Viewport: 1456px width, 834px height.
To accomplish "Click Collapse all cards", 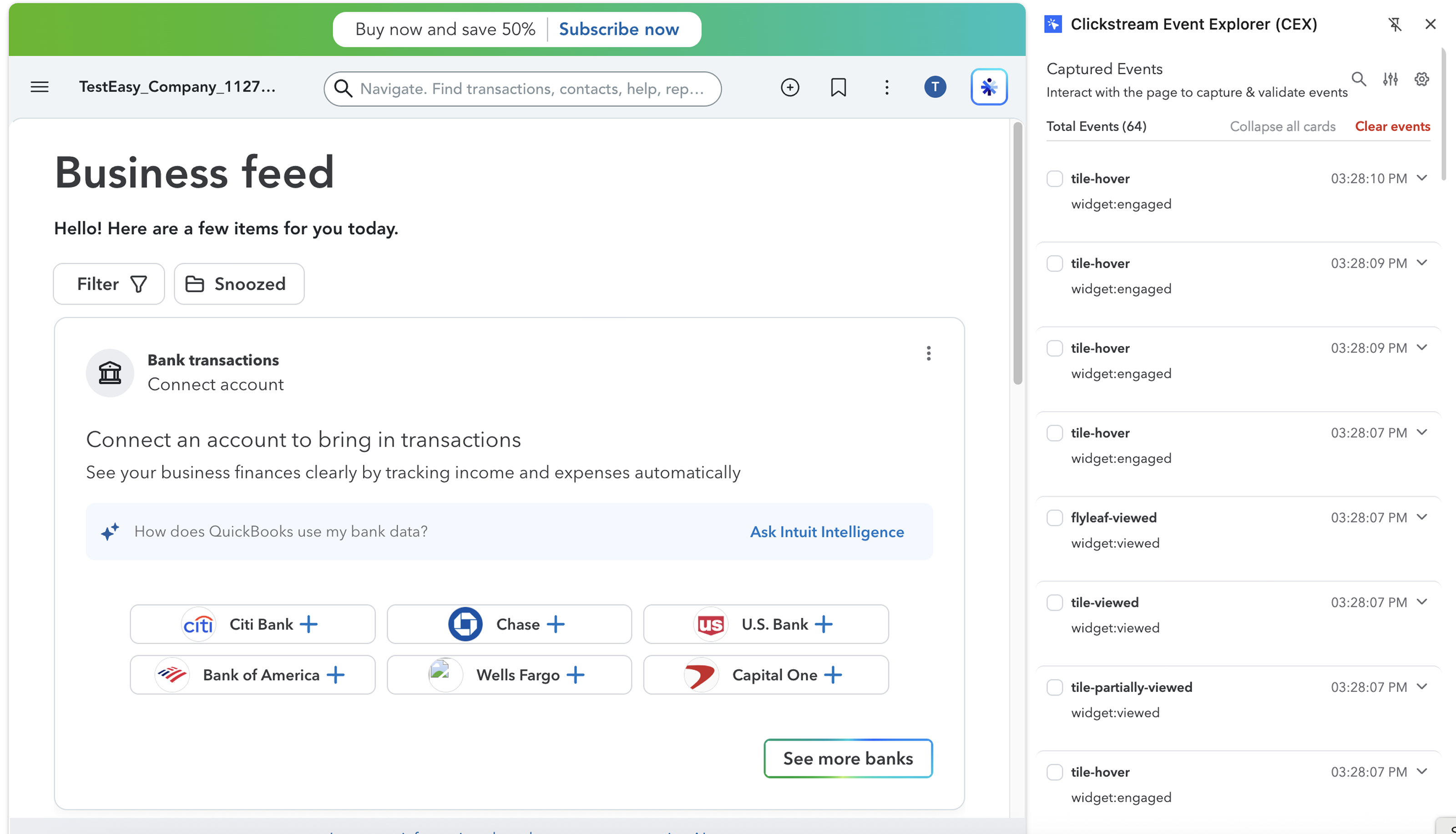I will coord(1283,127).
